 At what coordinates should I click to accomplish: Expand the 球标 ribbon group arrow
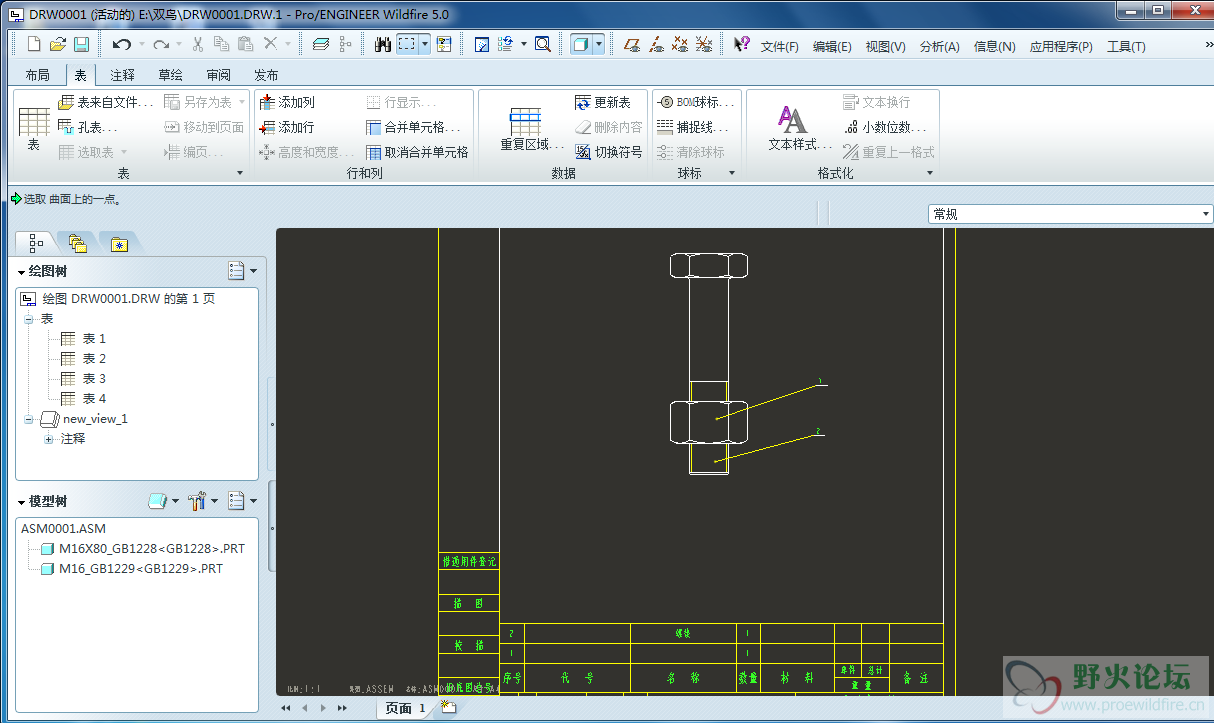click(731, 173)
